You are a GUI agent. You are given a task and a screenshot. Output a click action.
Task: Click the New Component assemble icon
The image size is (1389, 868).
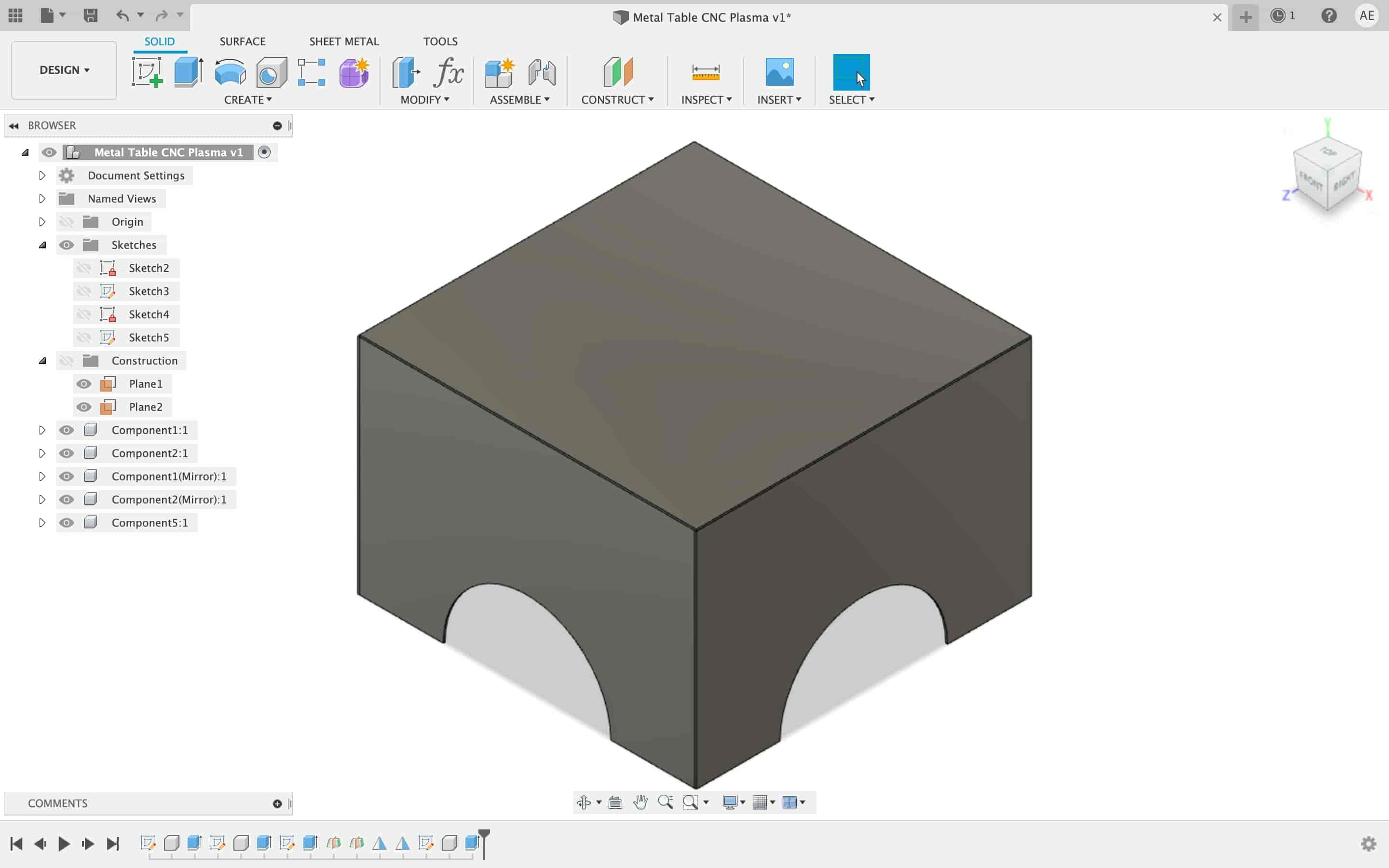tap(499, 73)
